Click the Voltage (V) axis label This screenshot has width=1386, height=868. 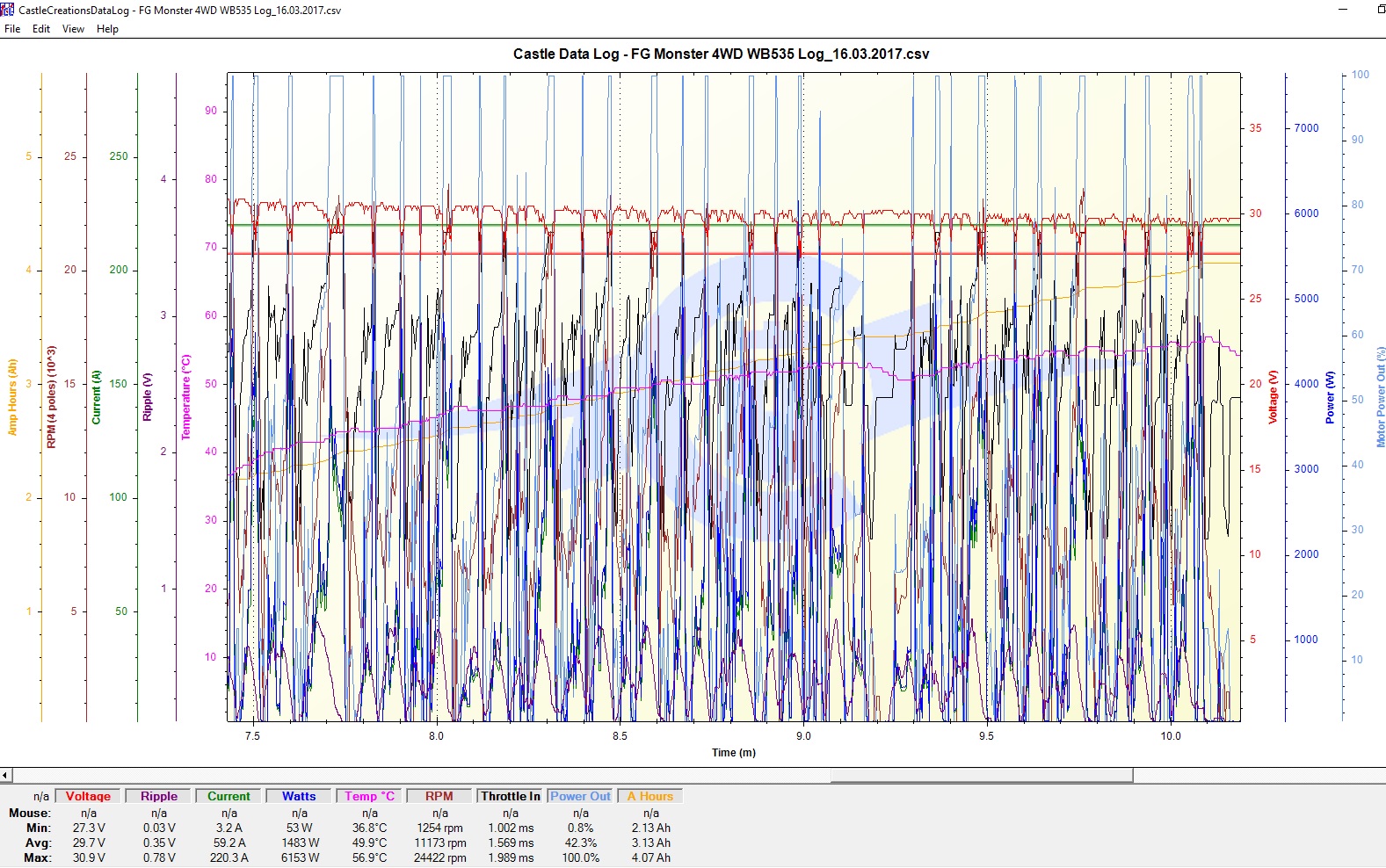point(1272,397)
